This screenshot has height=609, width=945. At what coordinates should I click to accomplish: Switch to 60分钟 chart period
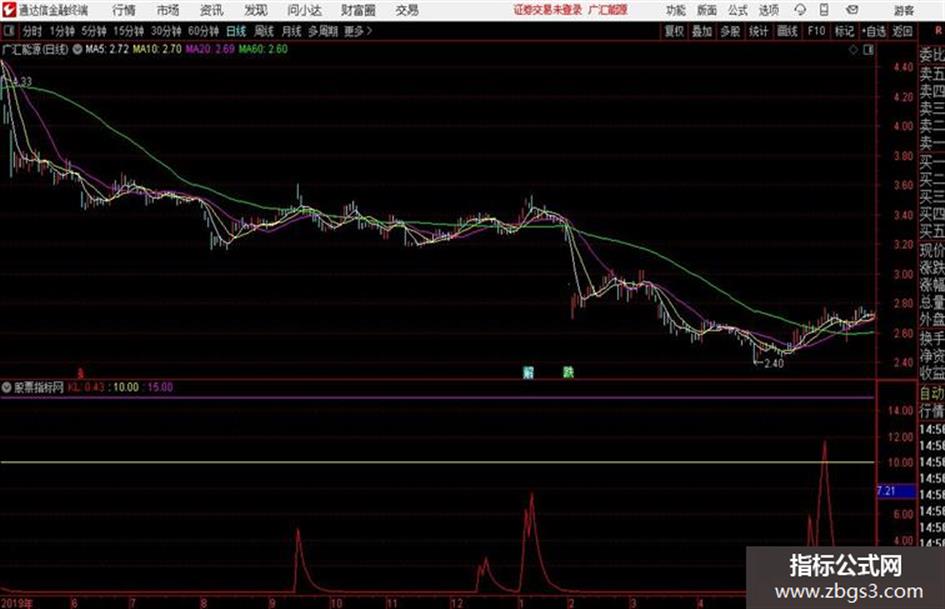pos(204,31)
